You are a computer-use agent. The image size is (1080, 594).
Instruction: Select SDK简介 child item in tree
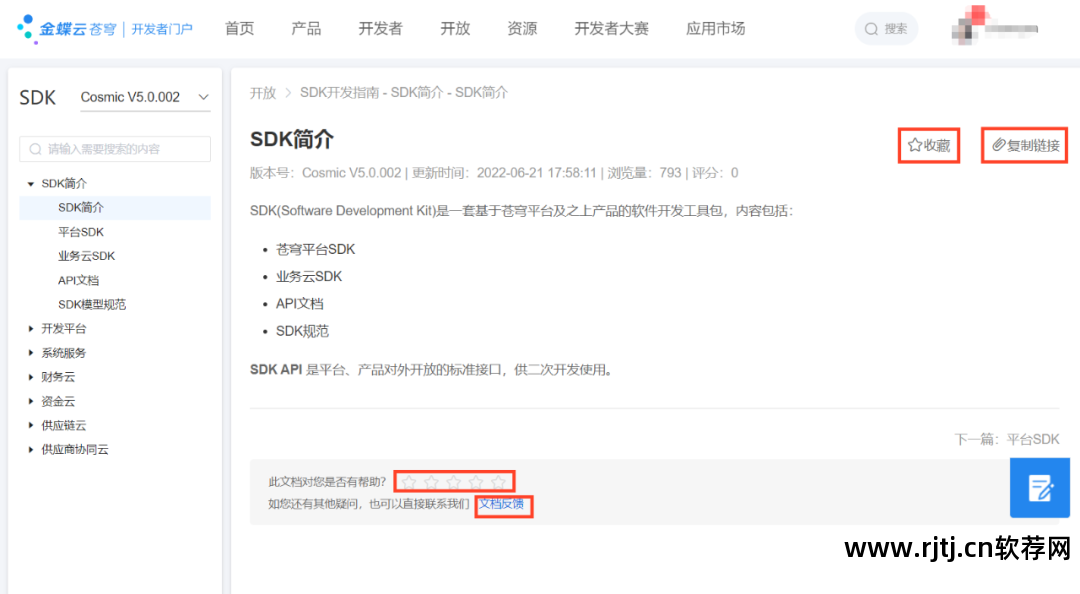[x=115, y=207]
